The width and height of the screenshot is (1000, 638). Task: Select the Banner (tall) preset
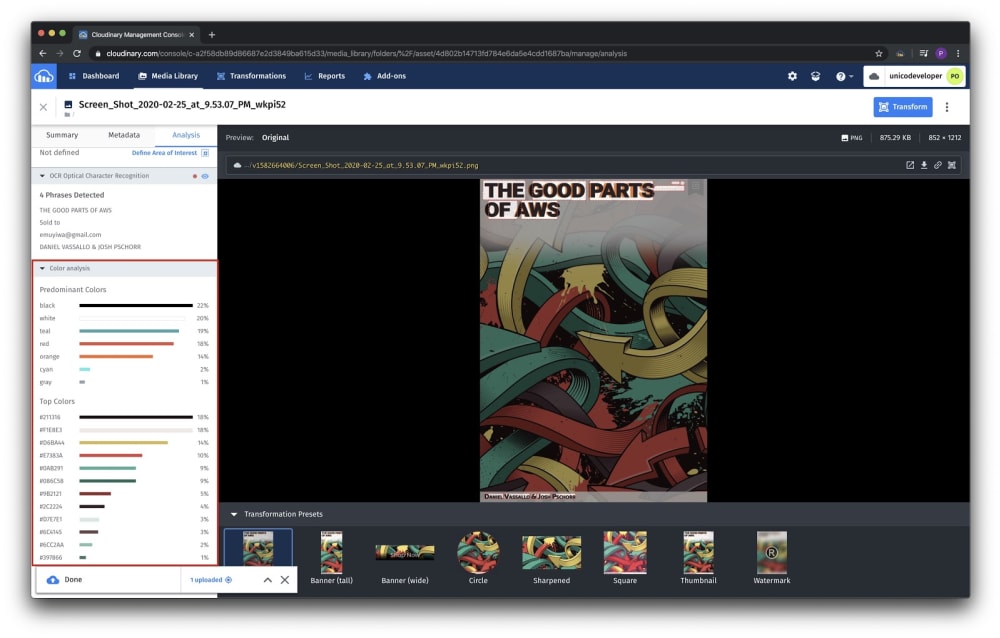click(x=332, y=558)
